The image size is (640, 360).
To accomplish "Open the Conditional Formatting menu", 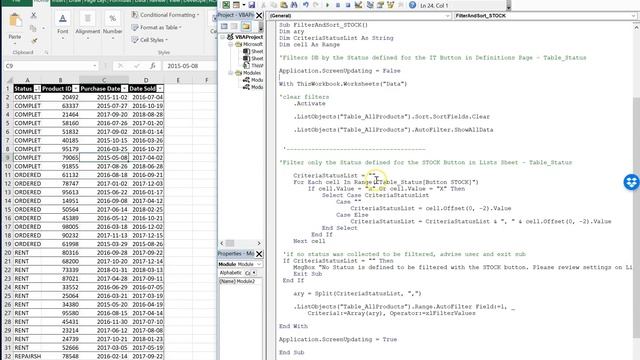I will (165, 15).
